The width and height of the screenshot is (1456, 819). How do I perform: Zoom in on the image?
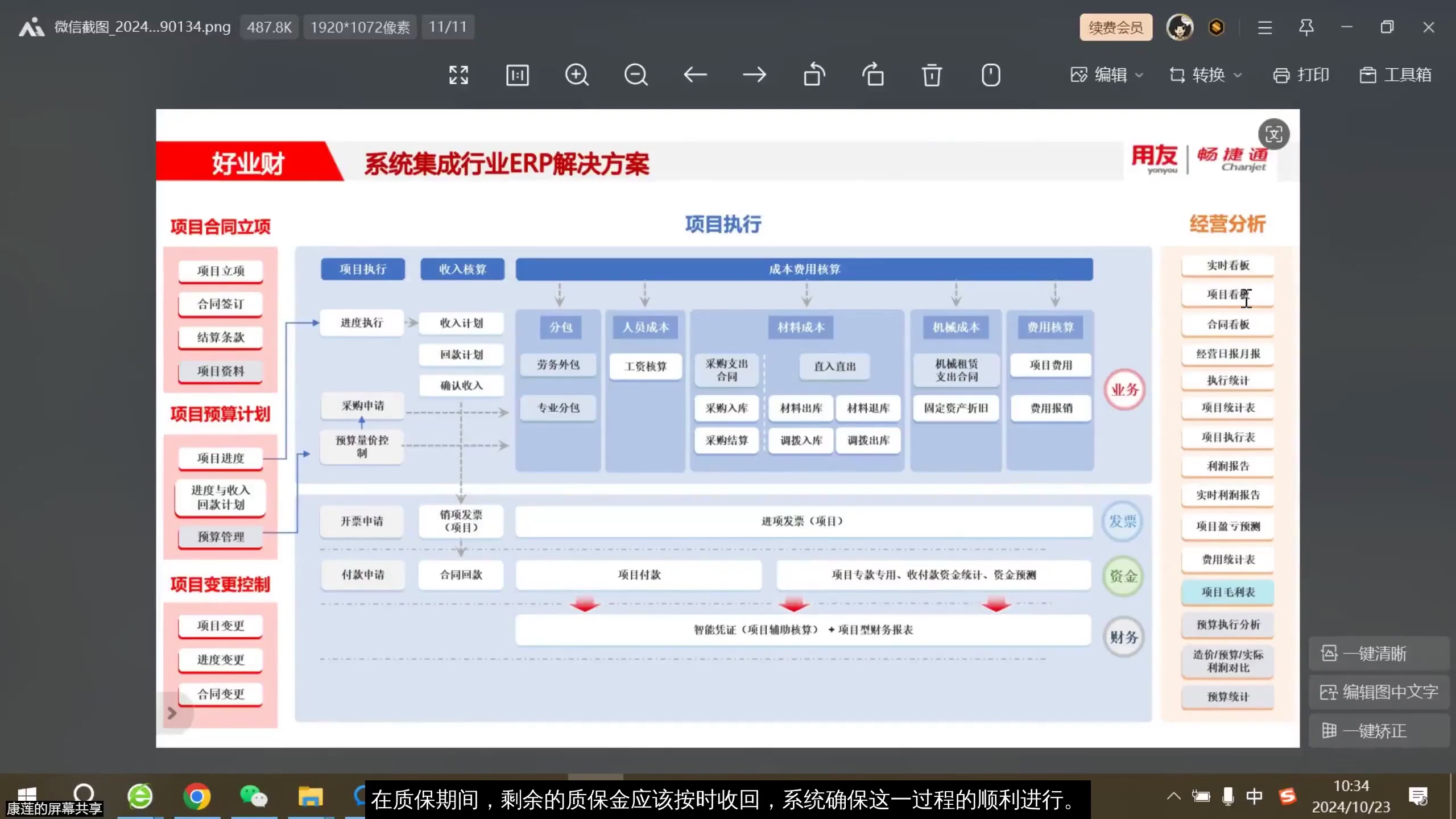point(577,75)
